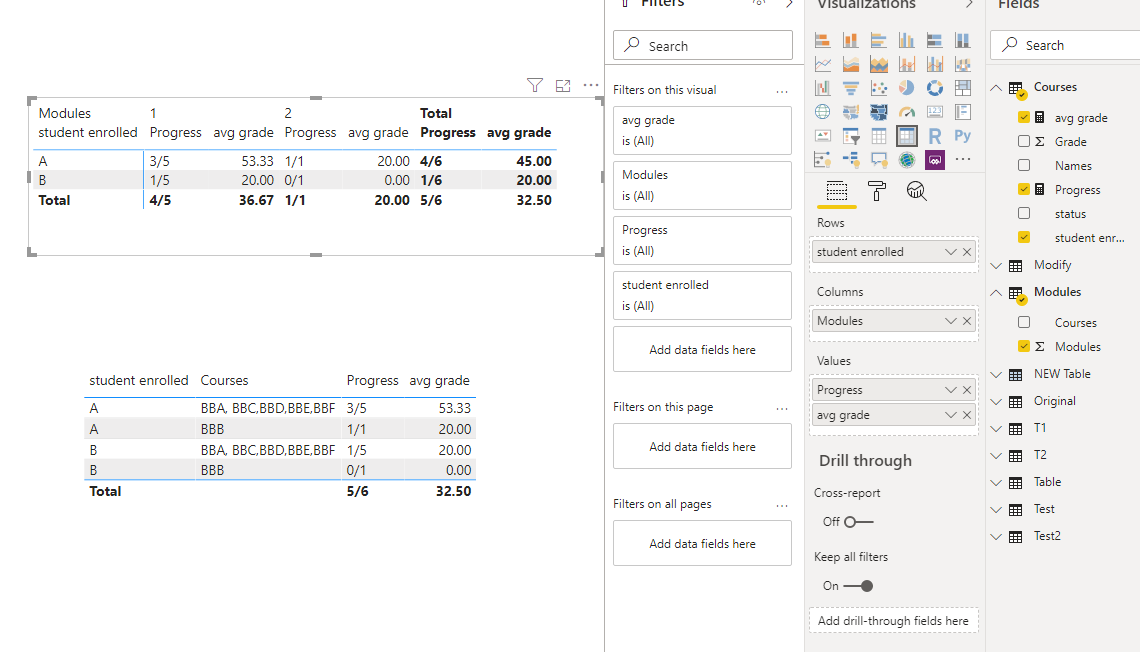1140x652 pixels.
Task: Click Add data fields in page filters
Action: click(702, 446)
